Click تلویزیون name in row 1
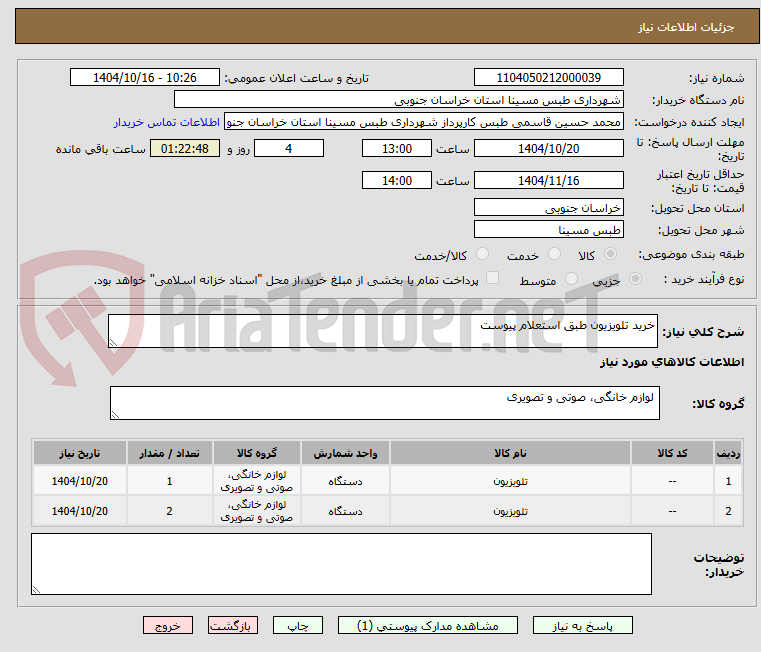 point(510,481)
